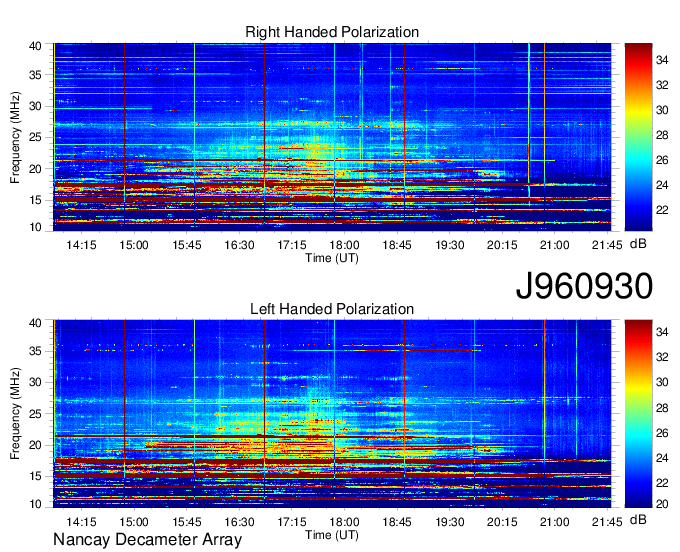680x552 pixels.
Task: Click "Time (UT)" label under Right Handed plot
Action: point(332,258)
